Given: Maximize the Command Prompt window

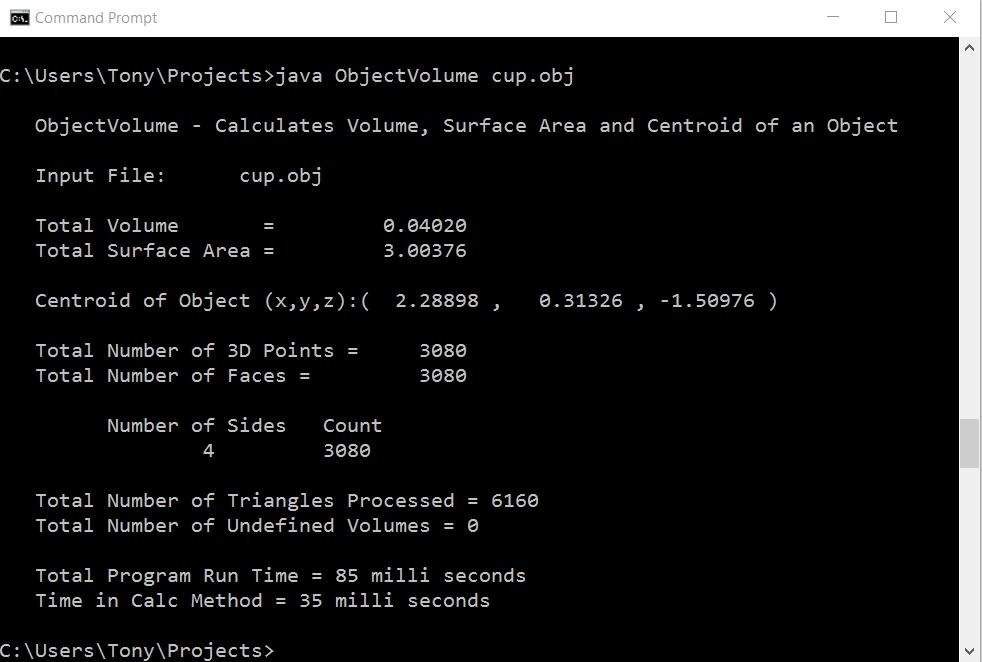Looking at the screenshot, I should pos(891,18).
